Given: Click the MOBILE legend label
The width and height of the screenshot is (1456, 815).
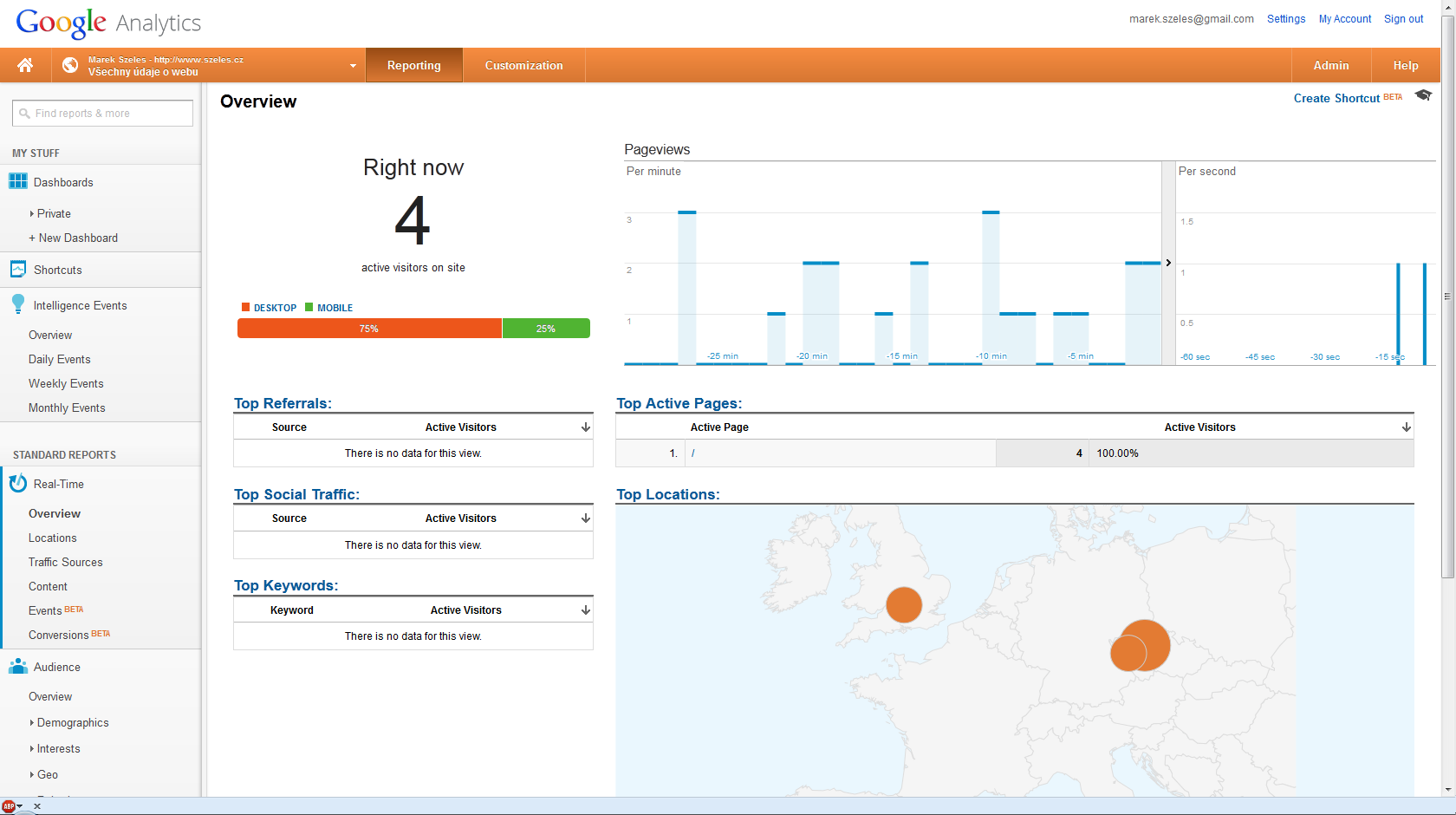Looking at the screenshot, I should coord(335,308).
